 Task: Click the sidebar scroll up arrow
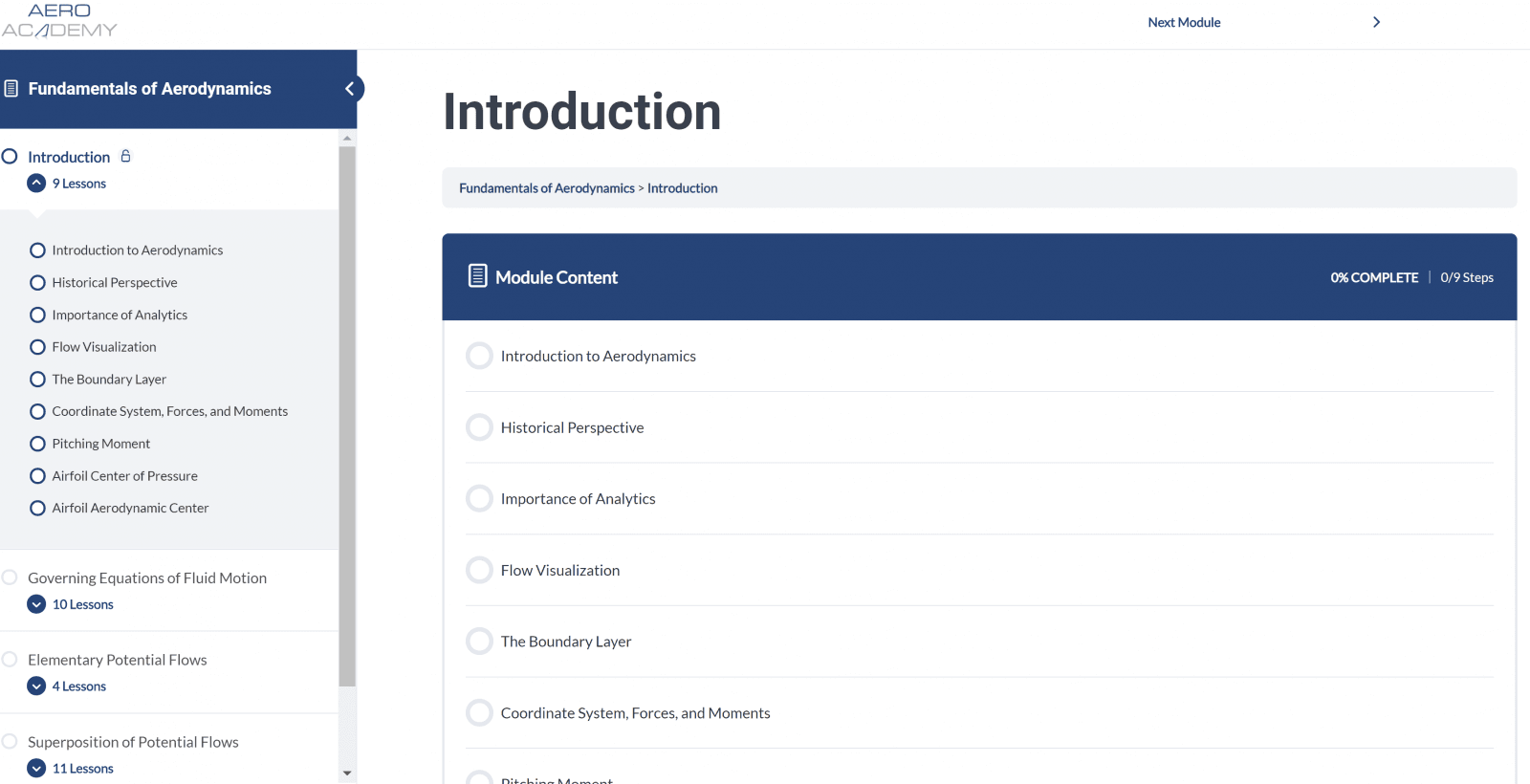347,139
